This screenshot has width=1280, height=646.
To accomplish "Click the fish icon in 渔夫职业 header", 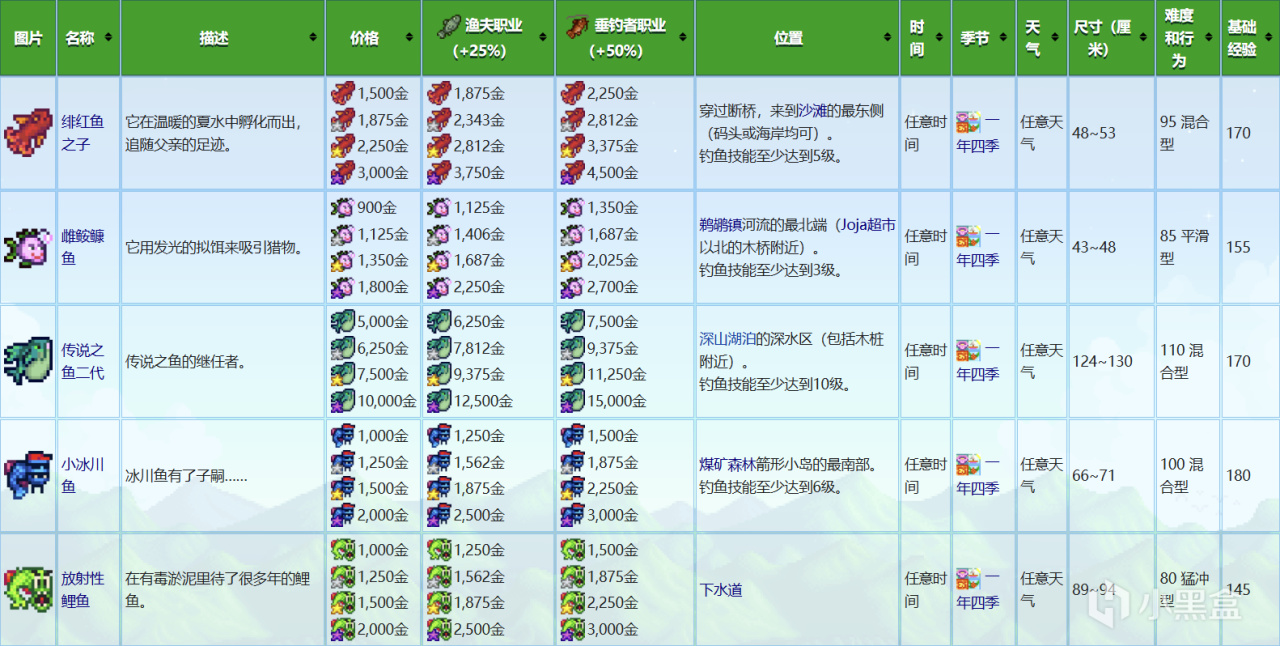I will coord(450,26).
